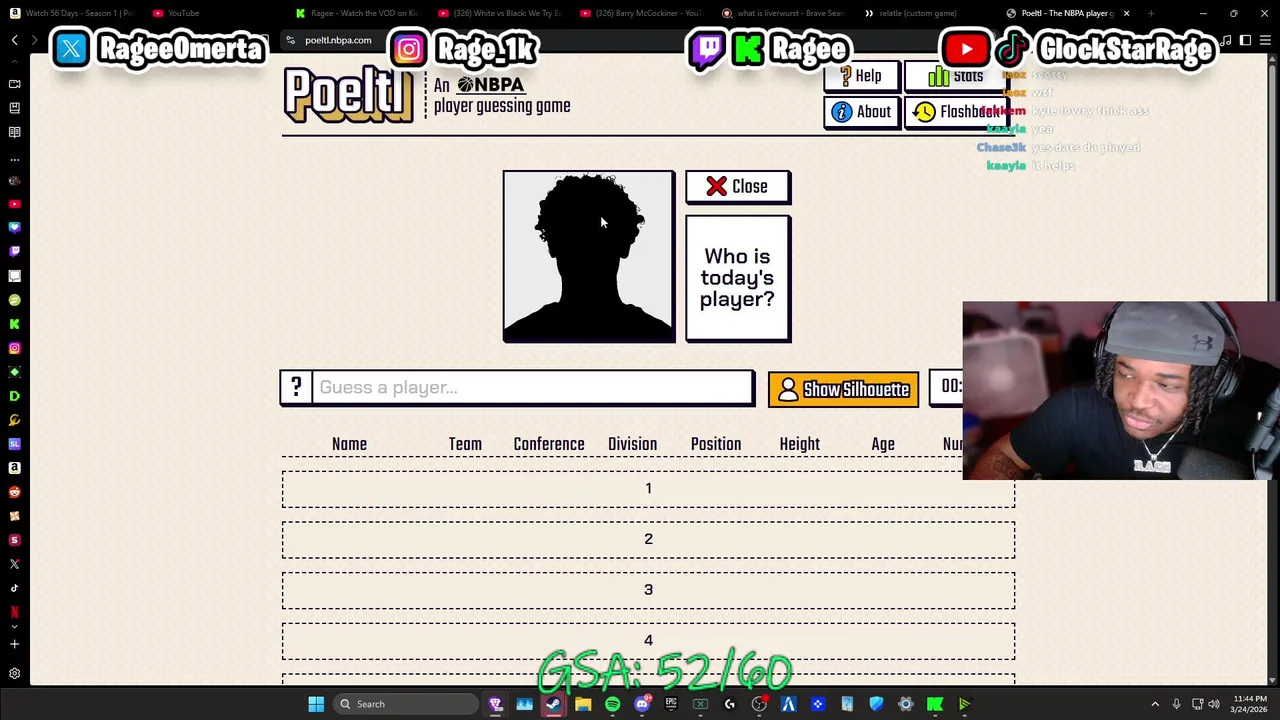Click the three-dots sidebar more icon
The image size is (1280, 720).
pyautogui.click(x=14, y=159)
